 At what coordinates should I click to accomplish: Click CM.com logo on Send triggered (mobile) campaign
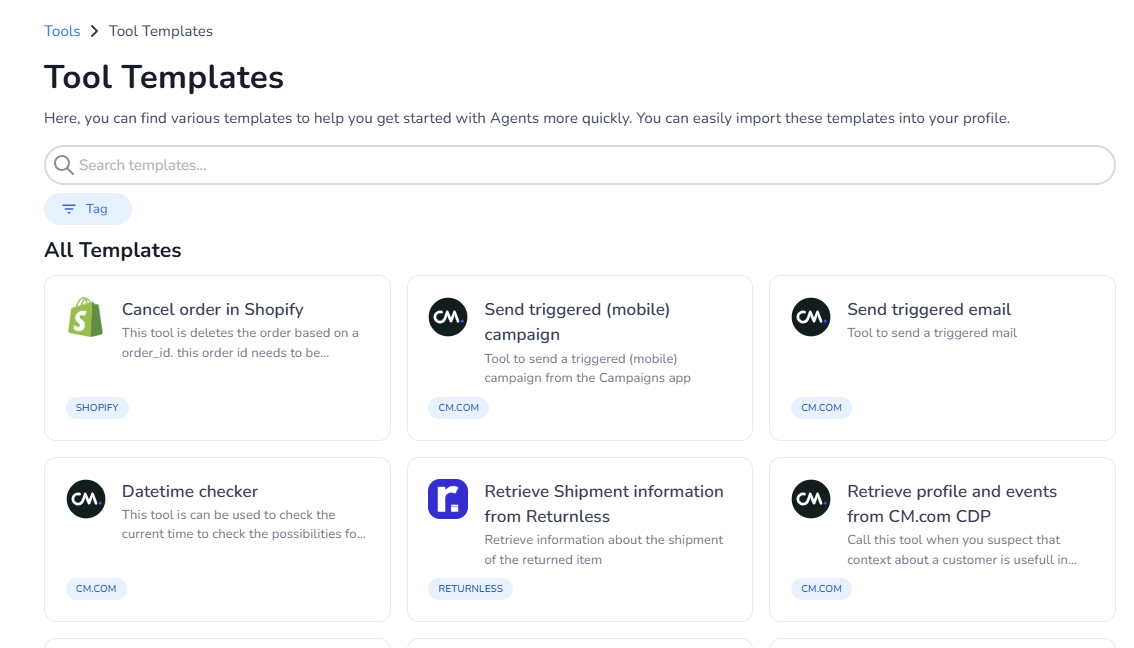(448, 317)
